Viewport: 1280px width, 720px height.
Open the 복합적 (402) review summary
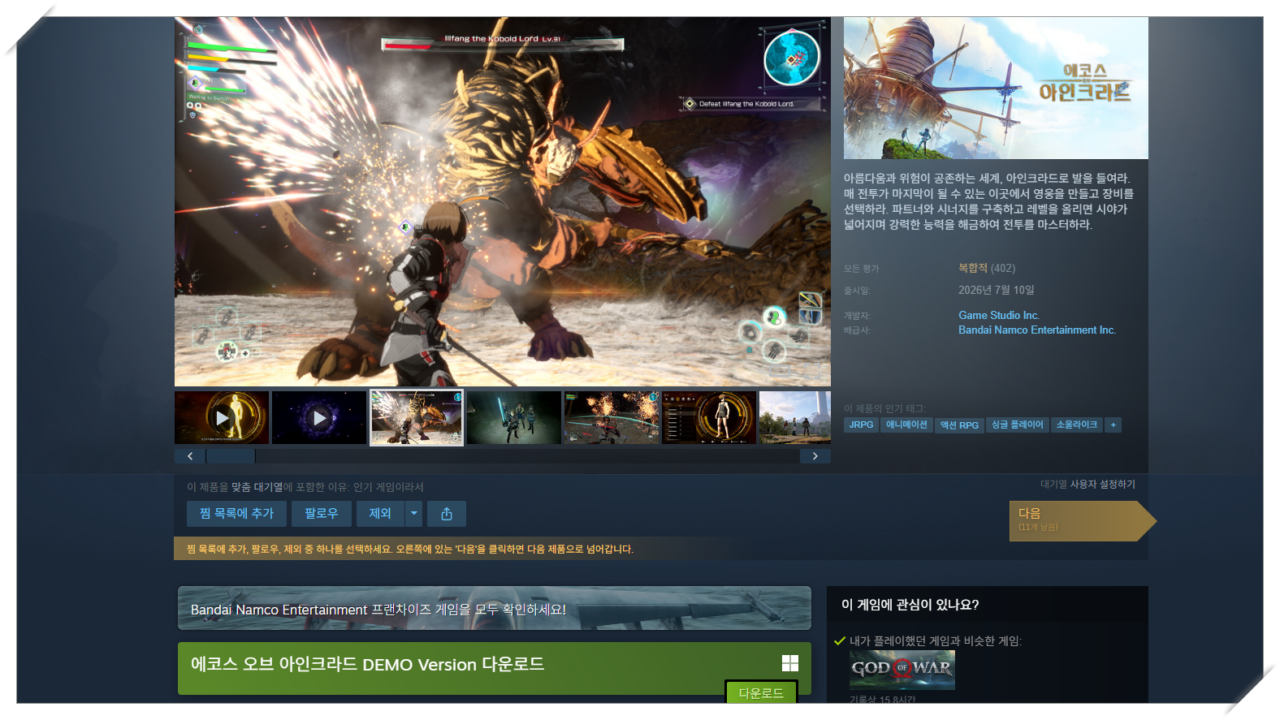click(x=987, y=268)
